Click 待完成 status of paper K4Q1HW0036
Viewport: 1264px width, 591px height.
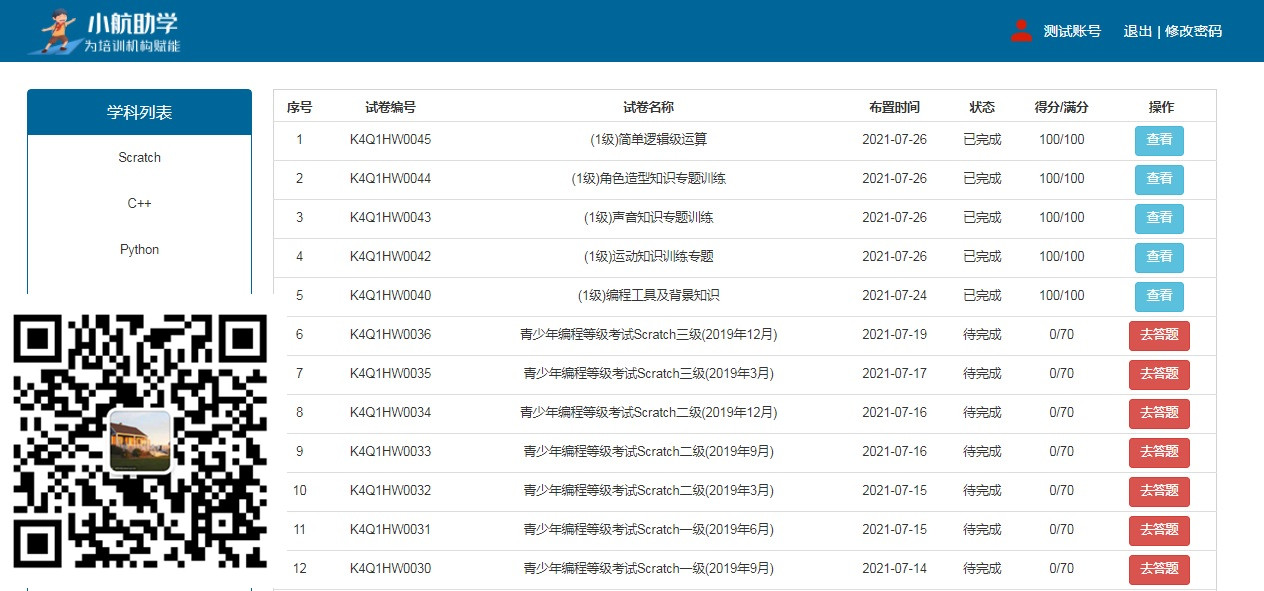(x=982, y=335)
